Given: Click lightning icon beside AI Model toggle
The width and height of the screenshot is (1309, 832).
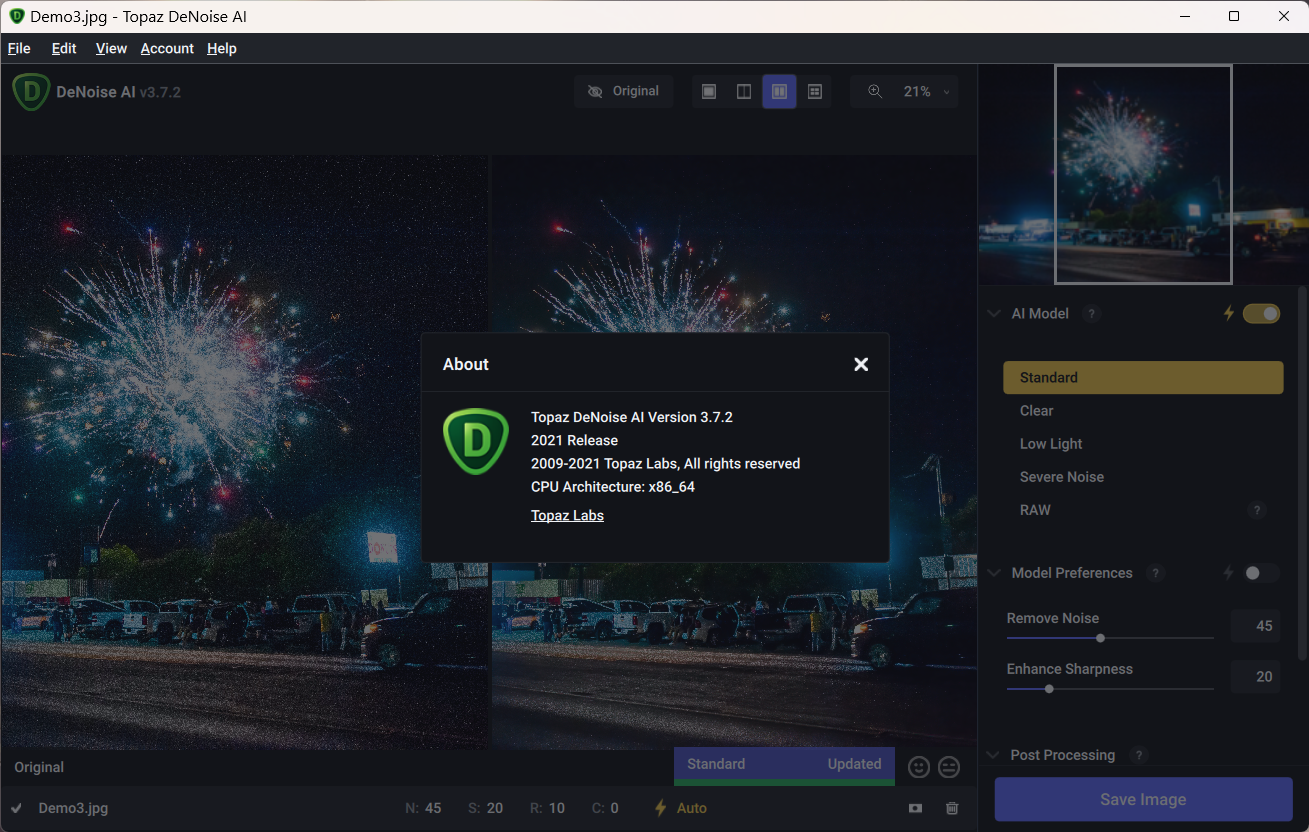Looking at the screenshot, I should 1229,314.
